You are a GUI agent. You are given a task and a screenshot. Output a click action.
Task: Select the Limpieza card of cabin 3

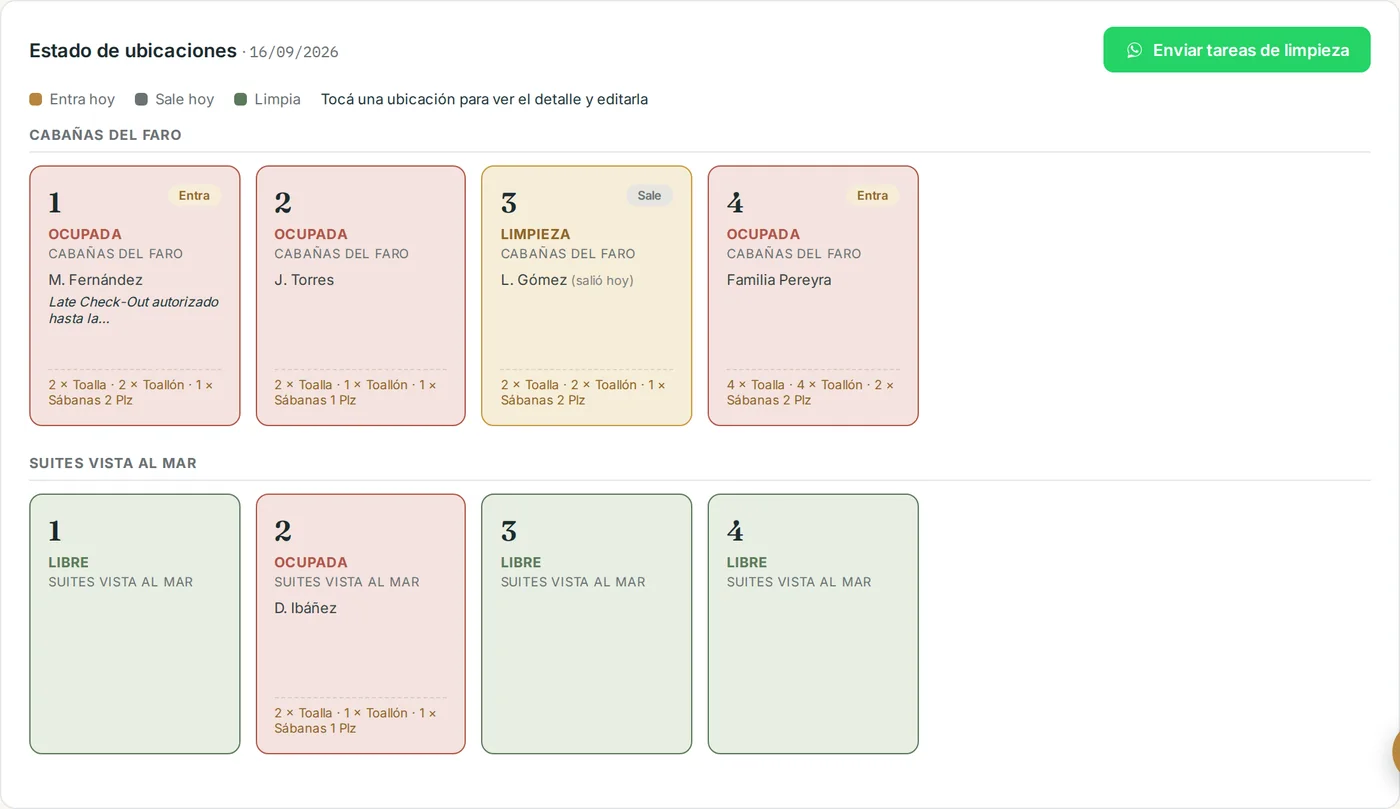click(587, 296)
